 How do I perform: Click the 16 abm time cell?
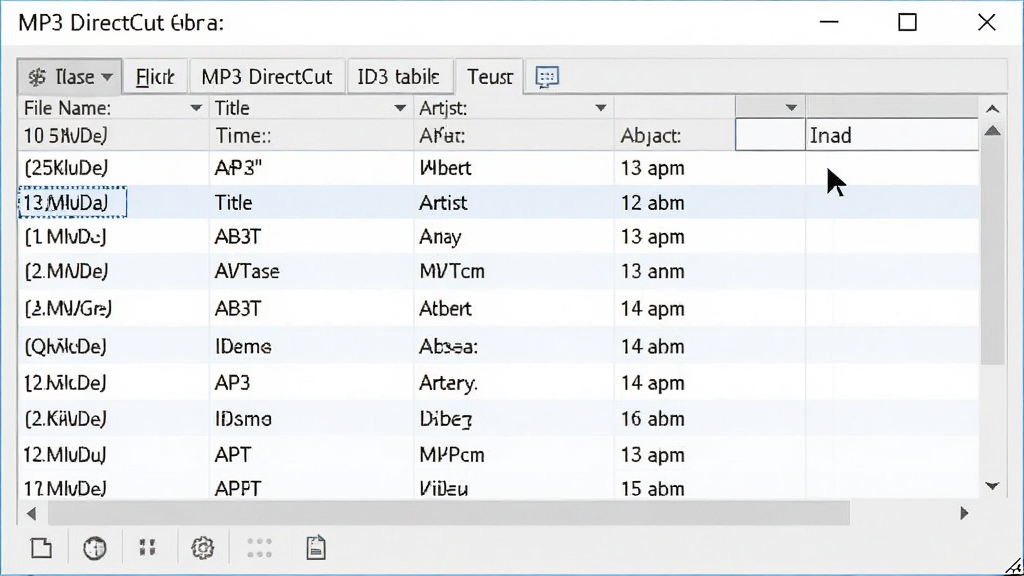[709, 418]
